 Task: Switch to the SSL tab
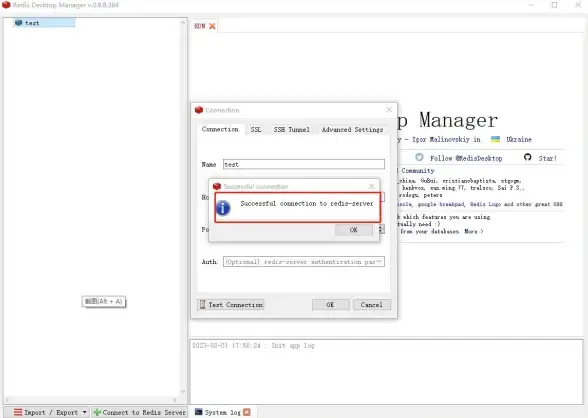coord(256,129)
